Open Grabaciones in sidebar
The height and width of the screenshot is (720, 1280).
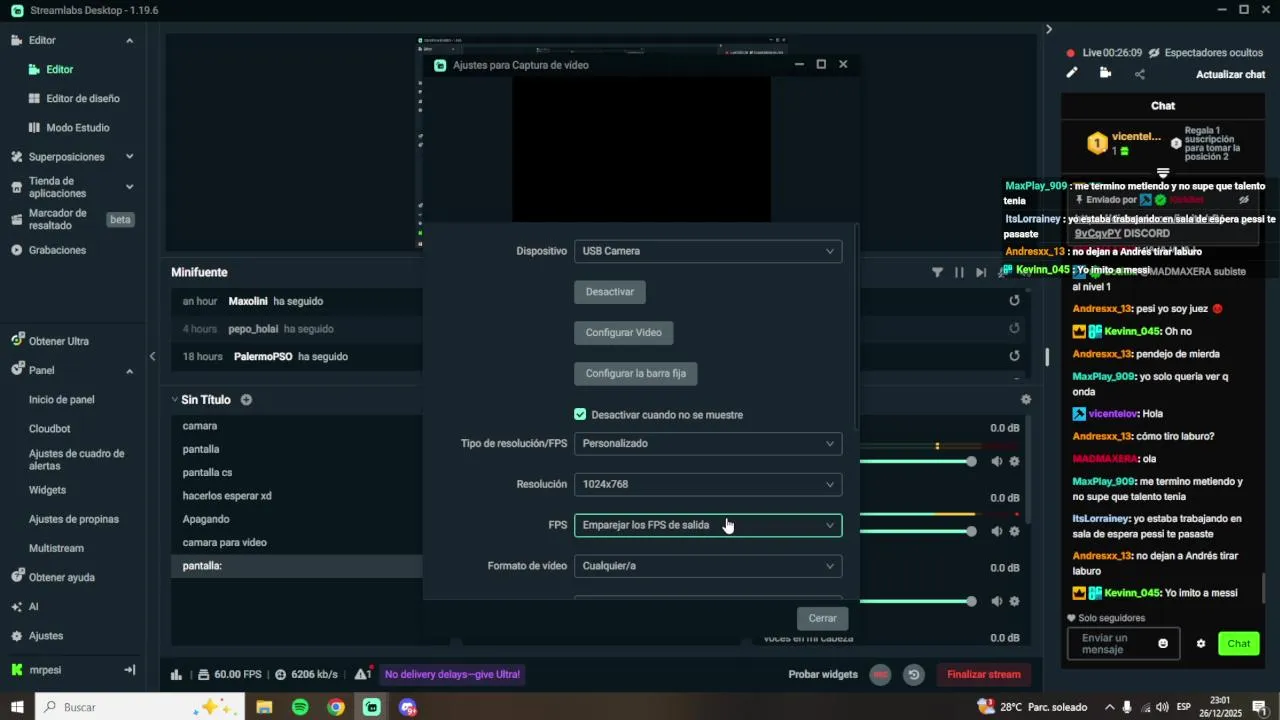57,250
